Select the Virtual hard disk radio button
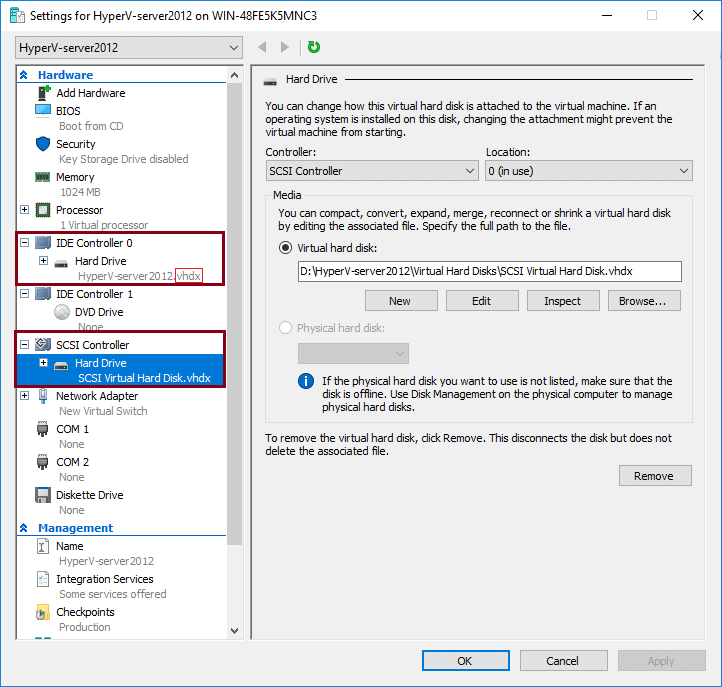Screen dimensions: 722x687 click(286, 248)
